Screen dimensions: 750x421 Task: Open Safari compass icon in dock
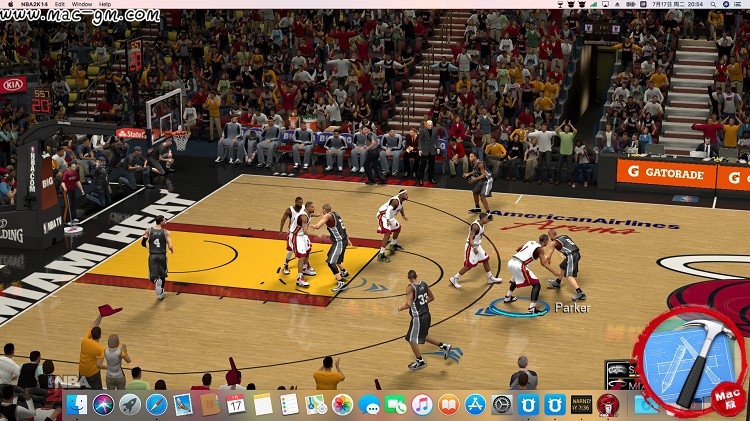[156, 405]
